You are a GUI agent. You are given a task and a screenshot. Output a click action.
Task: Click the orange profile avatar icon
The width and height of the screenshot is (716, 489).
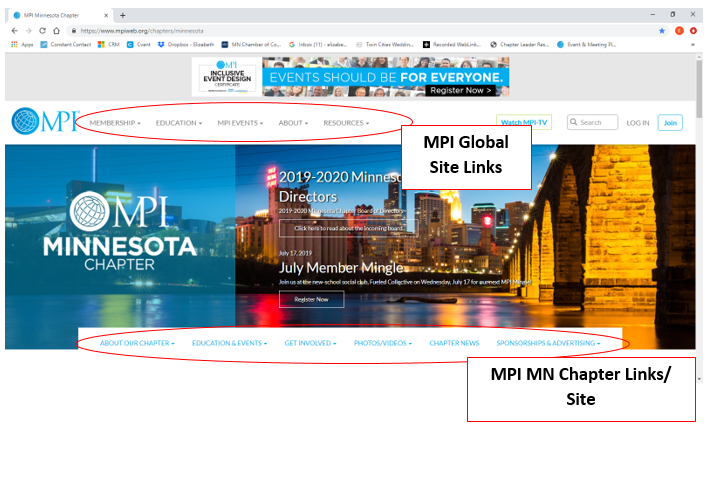pyautogui.click(x=679, y=31)
